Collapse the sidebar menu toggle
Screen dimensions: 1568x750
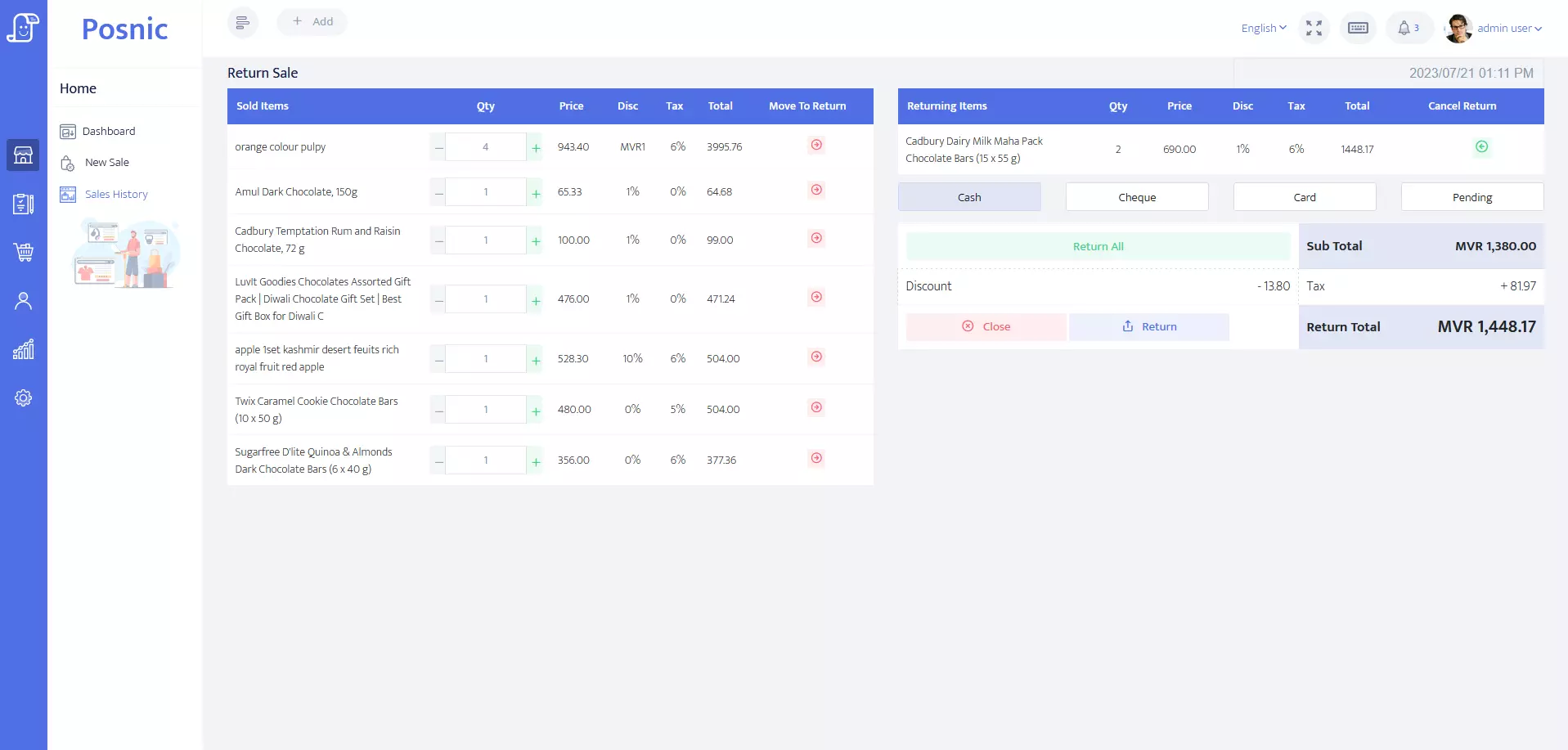click(242, 23)
